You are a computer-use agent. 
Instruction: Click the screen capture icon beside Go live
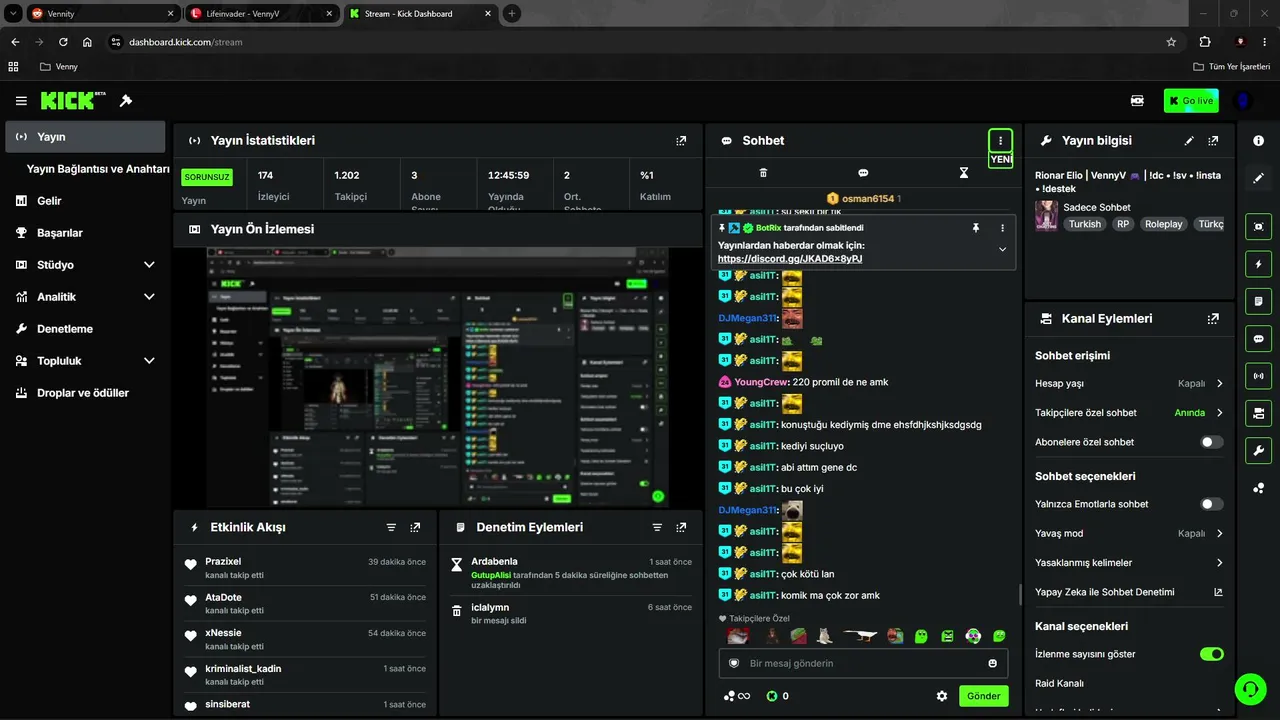tap(1137, 101)
